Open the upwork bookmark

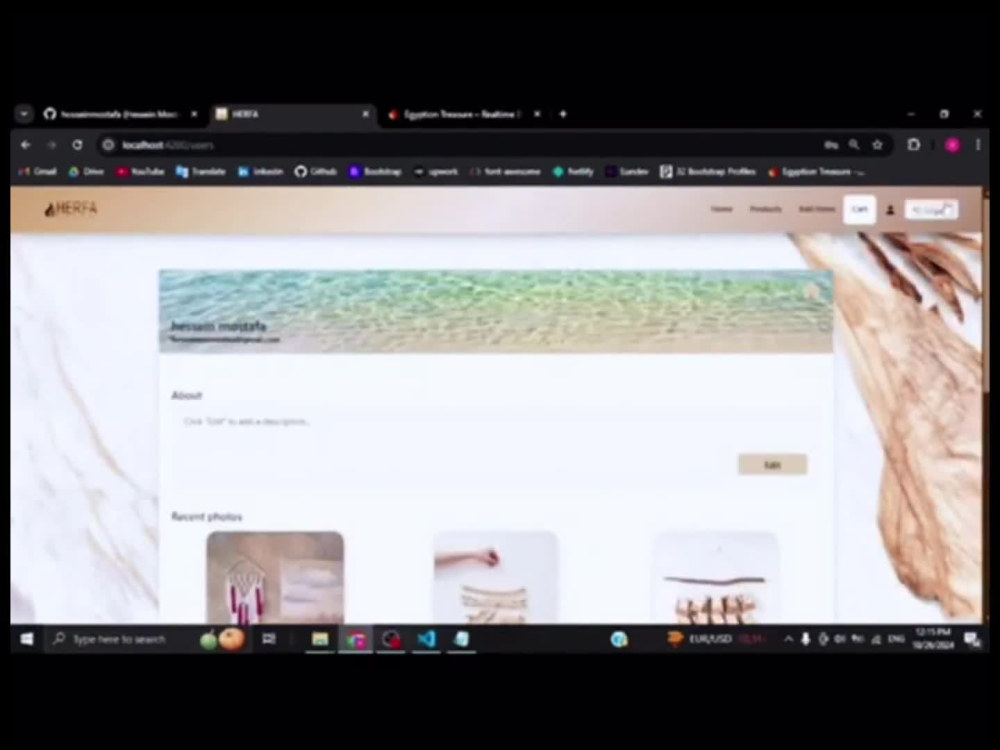tap(436, 172)
